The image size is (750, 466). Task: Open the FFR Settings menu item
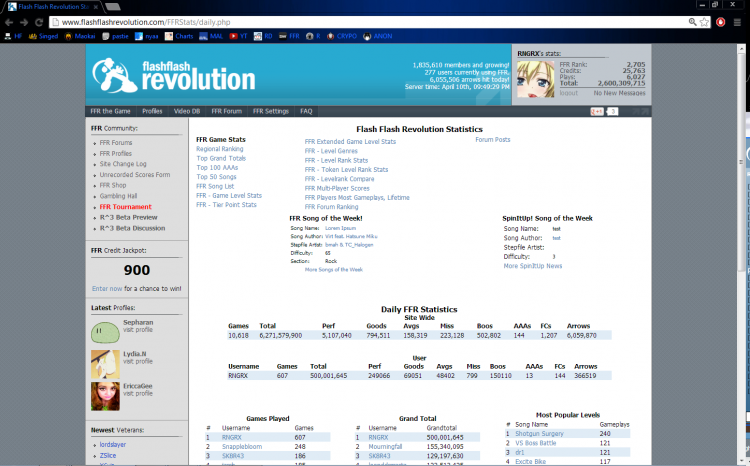(x=270, y=111)
